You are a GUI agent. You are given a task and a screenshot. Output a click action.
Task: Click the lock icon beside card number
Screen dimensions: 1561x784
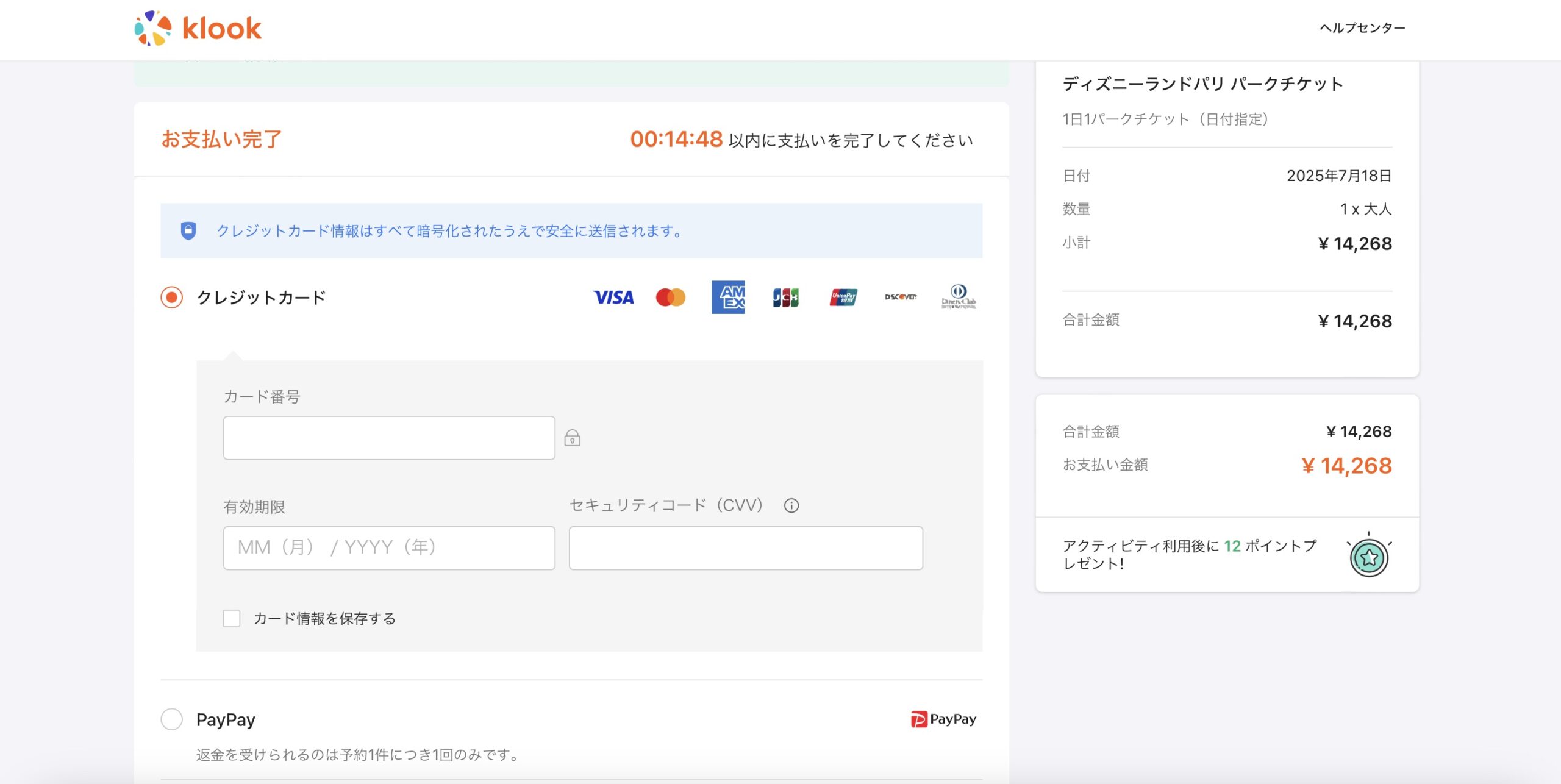(x=572, y=438)
